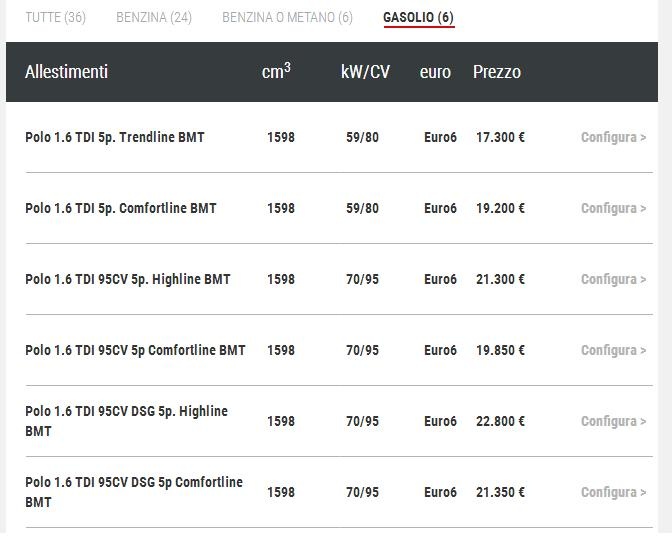Viewport: 672px width, 542px height.
Task: Select the Polo 1.6 TDI 95CV DSG 5p Comfortline BMT name
Action: coord(134,492)
